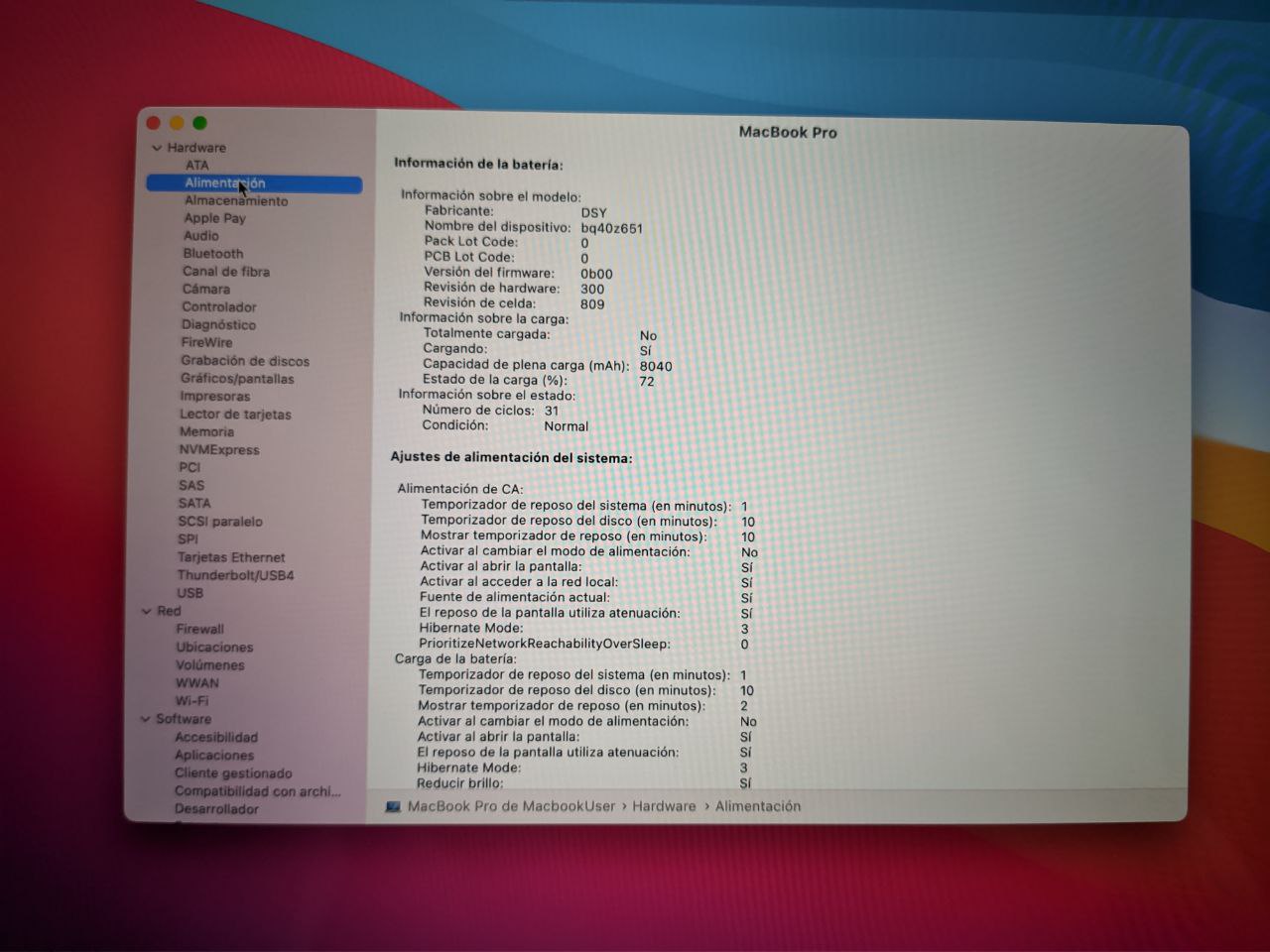Screen dimensions: 1270x952
Task: Collapse the Red section in sidebar
Action: (147, 612)
